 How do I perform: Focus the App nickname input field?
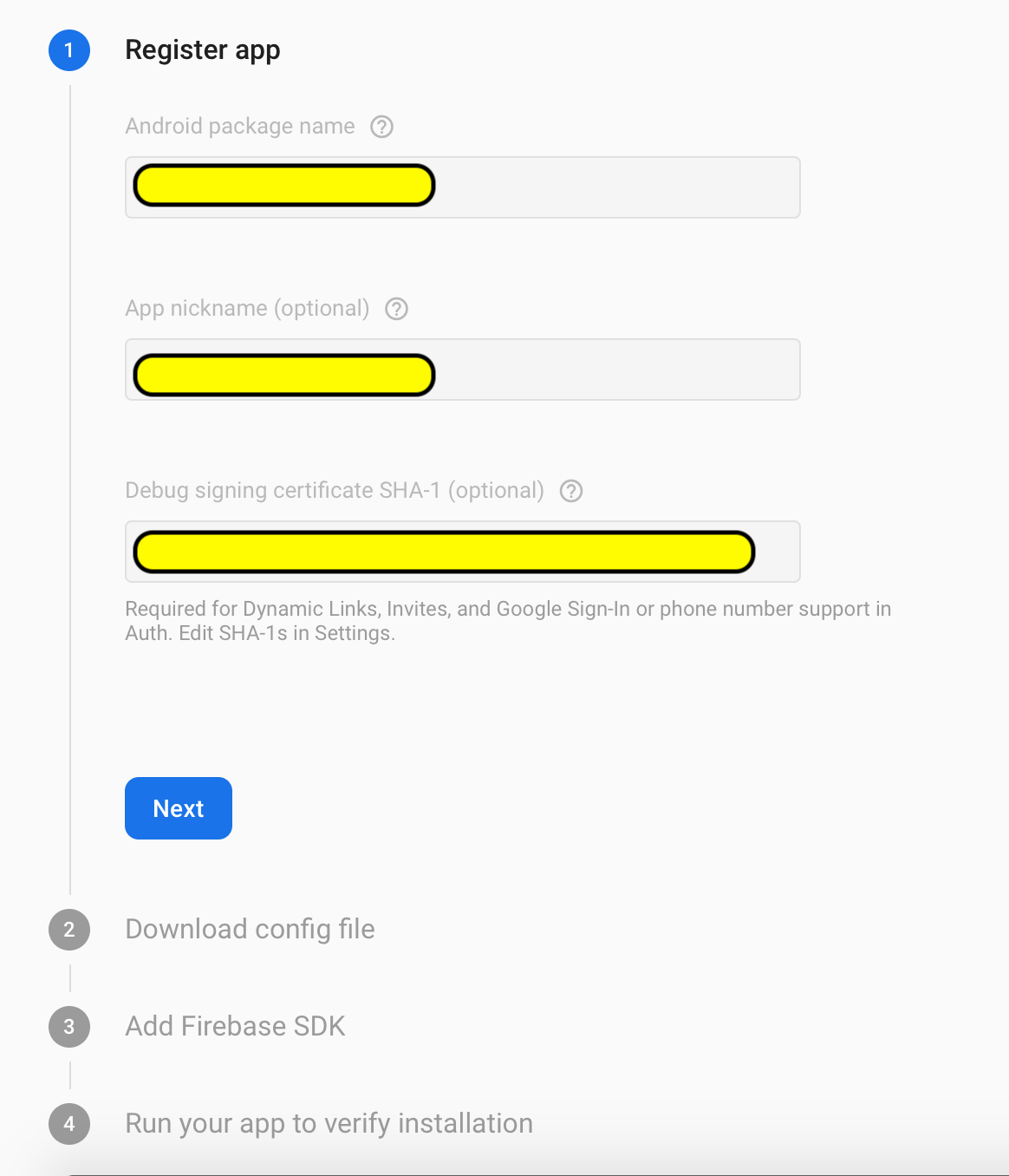462,369
